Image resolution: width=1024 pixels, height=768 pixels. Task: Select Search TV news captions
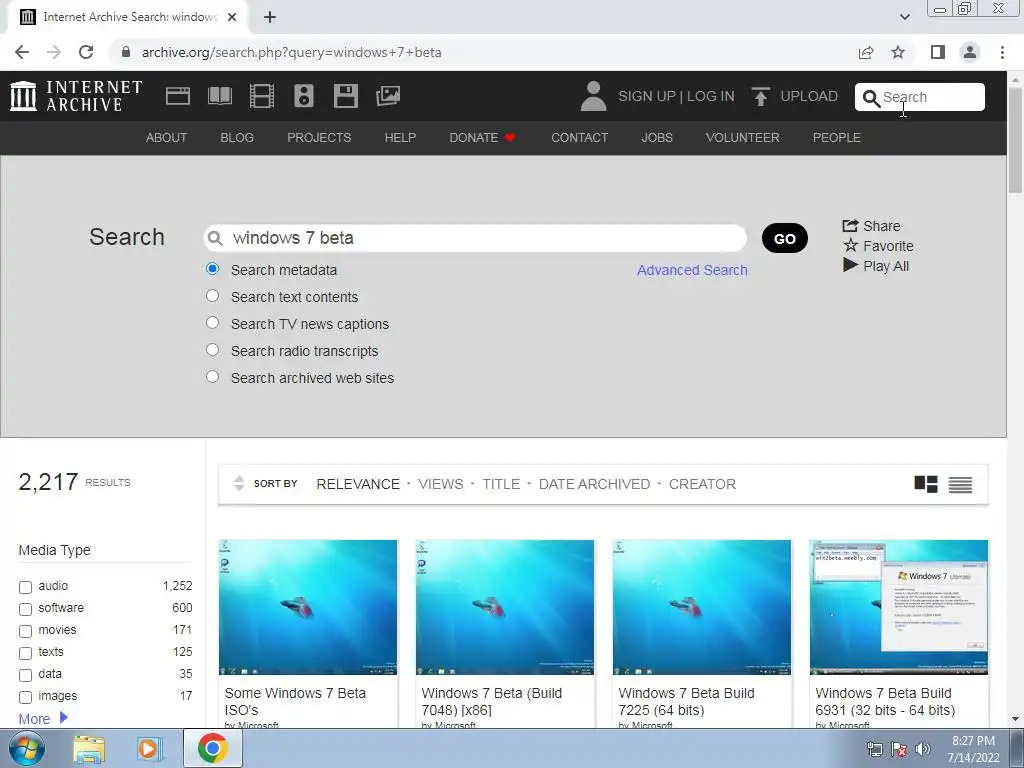[x=212, y=323]
